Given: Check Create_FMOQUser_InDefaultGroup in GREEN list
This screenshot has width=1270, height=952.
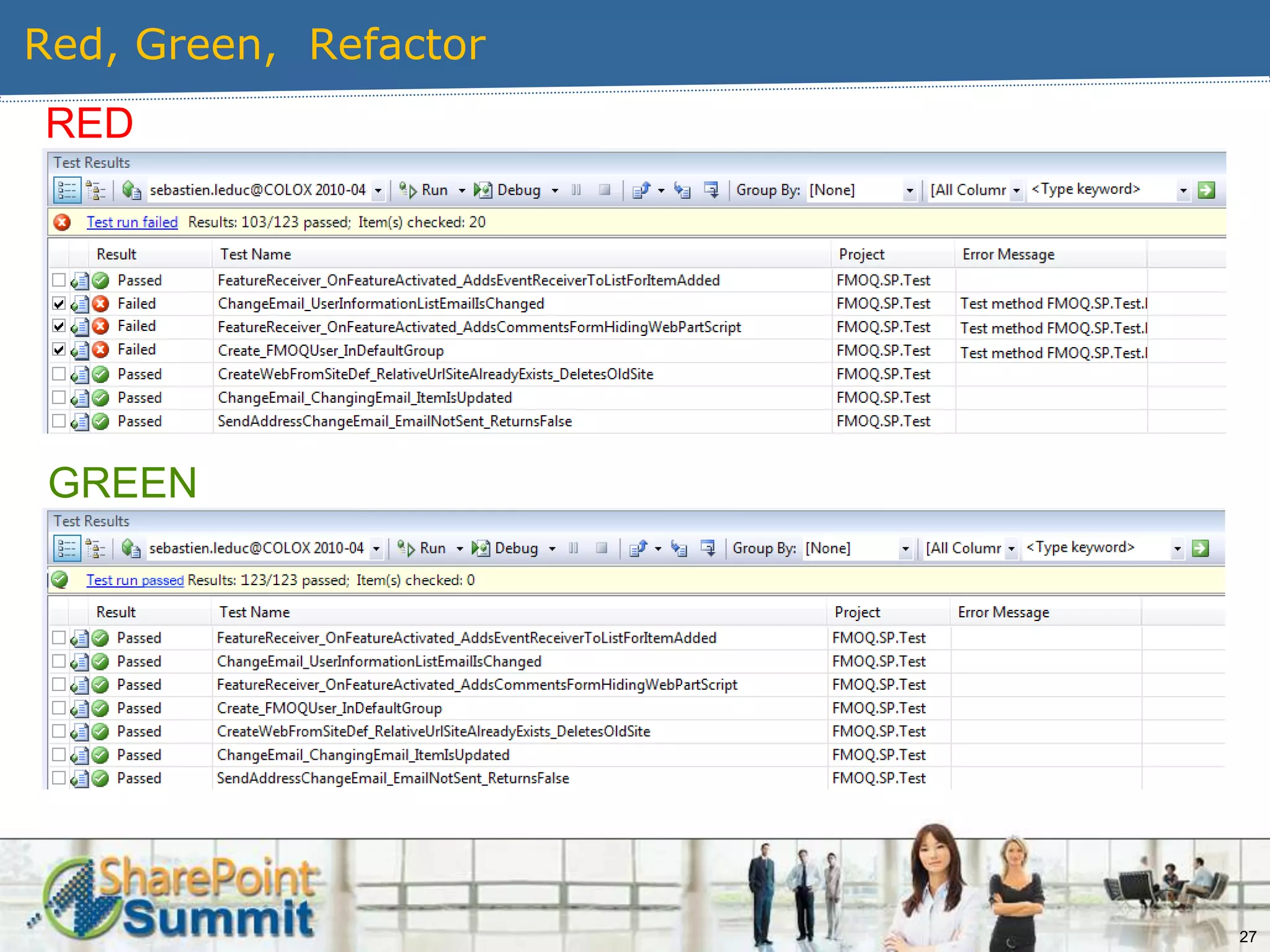Looking at the screenshot, I should [59, 708].
